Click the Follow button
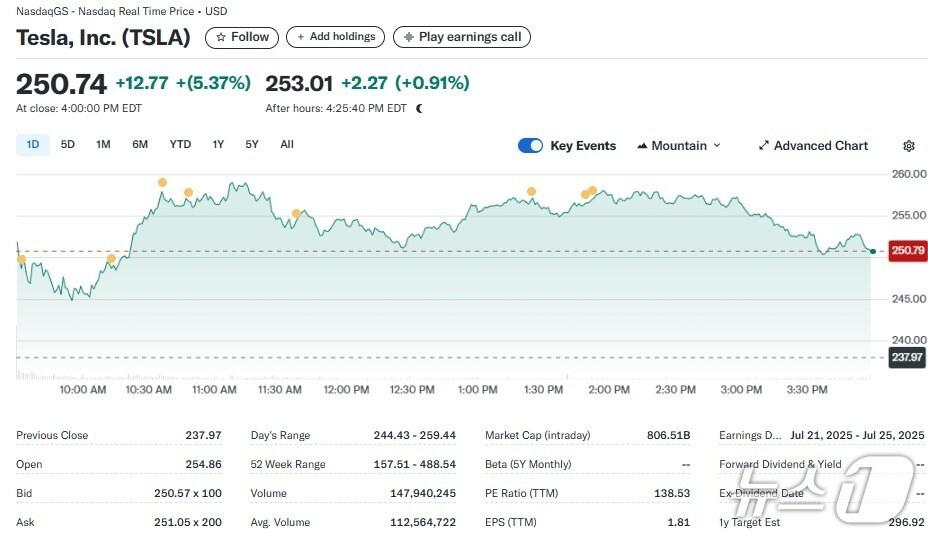This screenshot has height=537, width=928. pyautogui.click(x=243, y=37)
